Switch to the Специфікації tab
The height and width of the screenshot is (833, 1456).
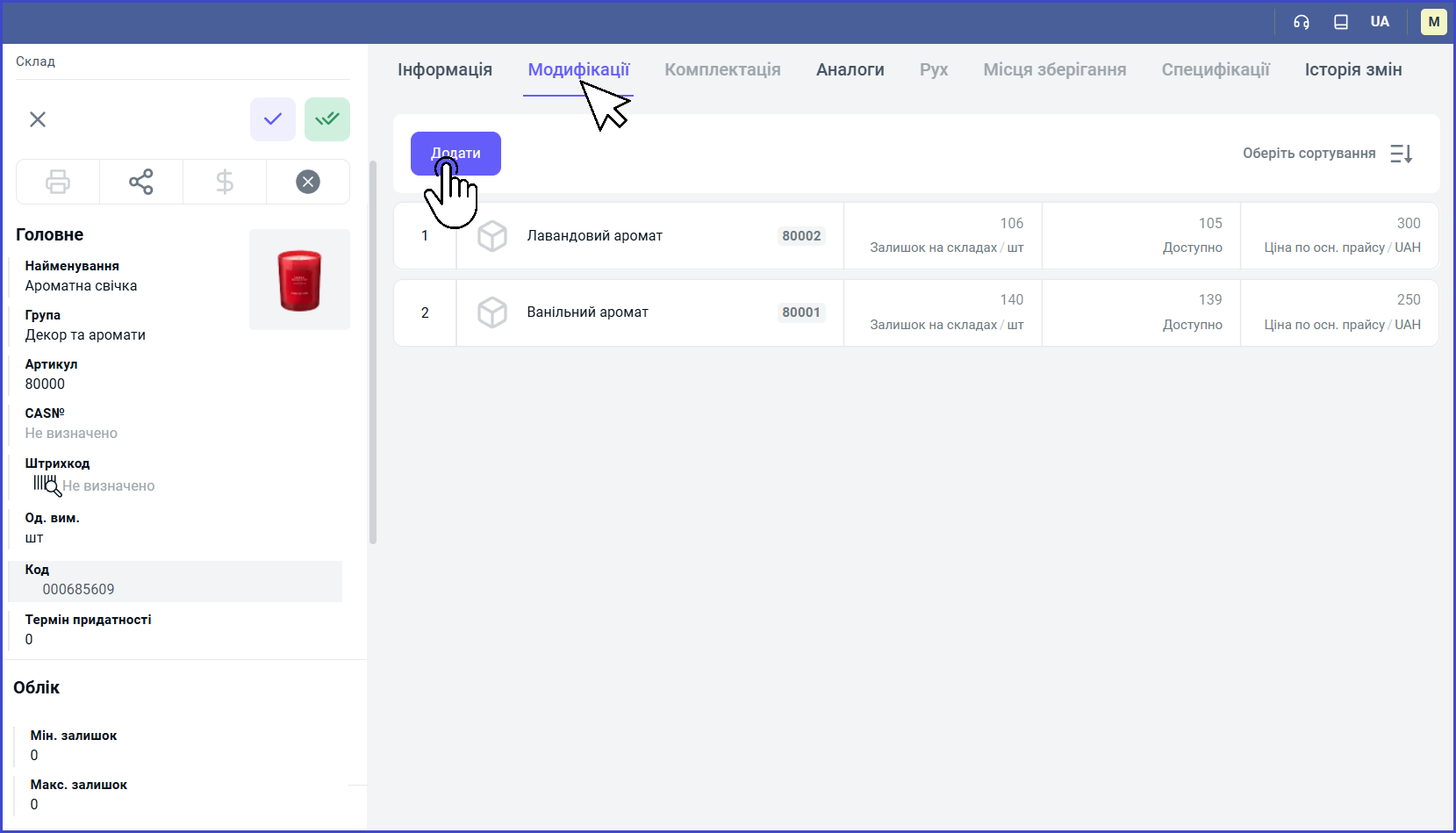click(1216, 69)
